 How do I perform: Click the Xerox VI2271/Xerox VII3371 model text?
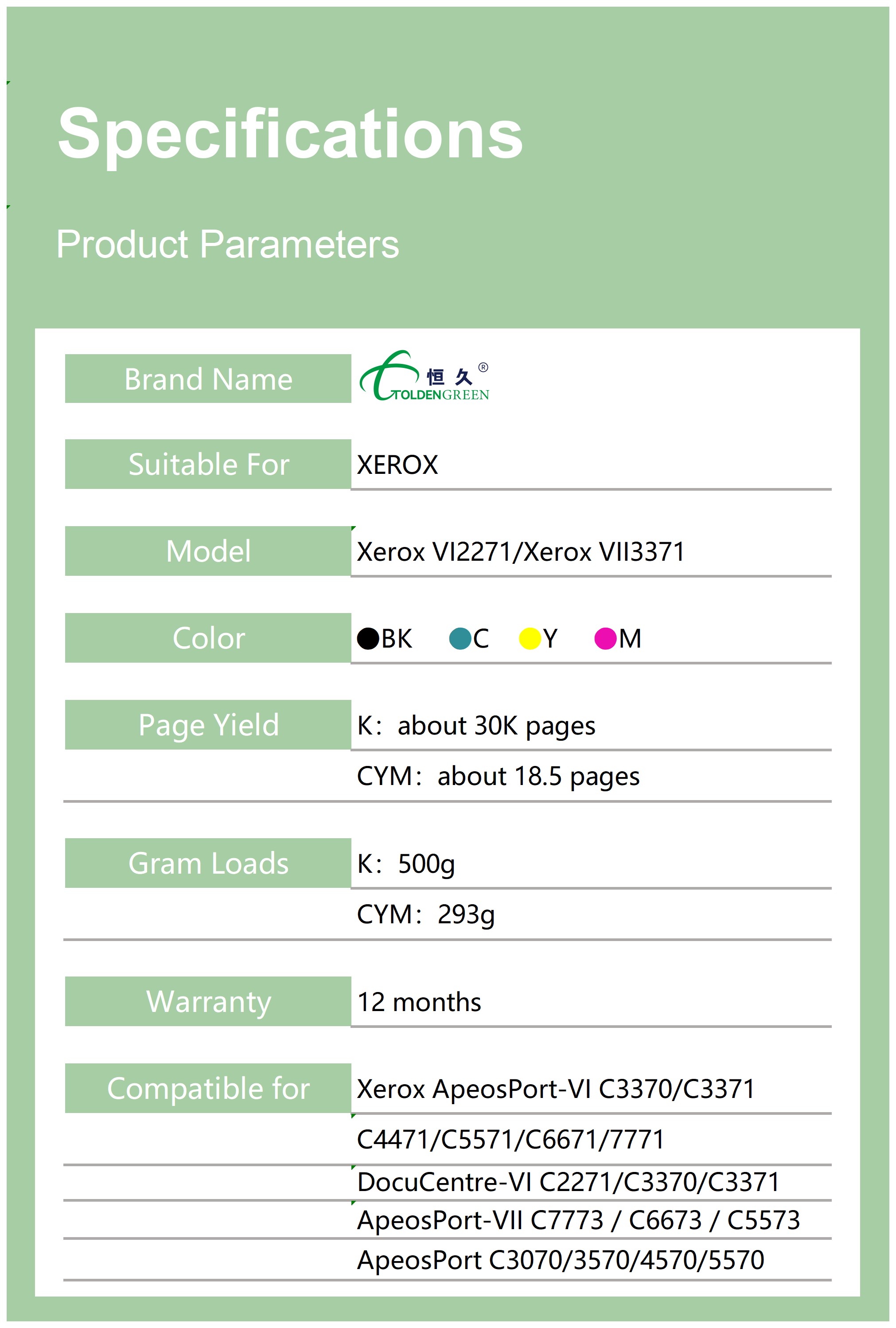521,552
